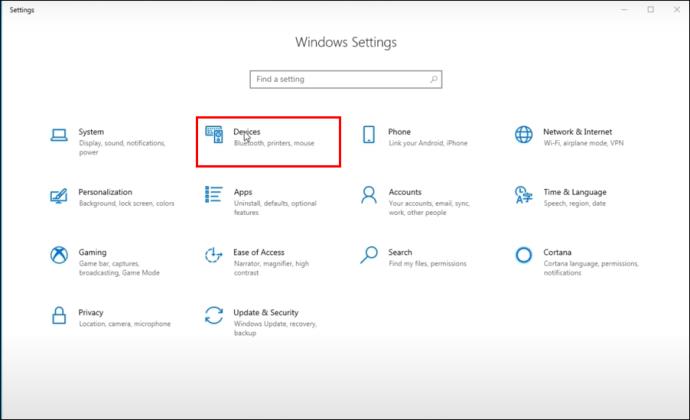
Task: Click the Cortana circle icon
Action: click(x=524, y=255)
